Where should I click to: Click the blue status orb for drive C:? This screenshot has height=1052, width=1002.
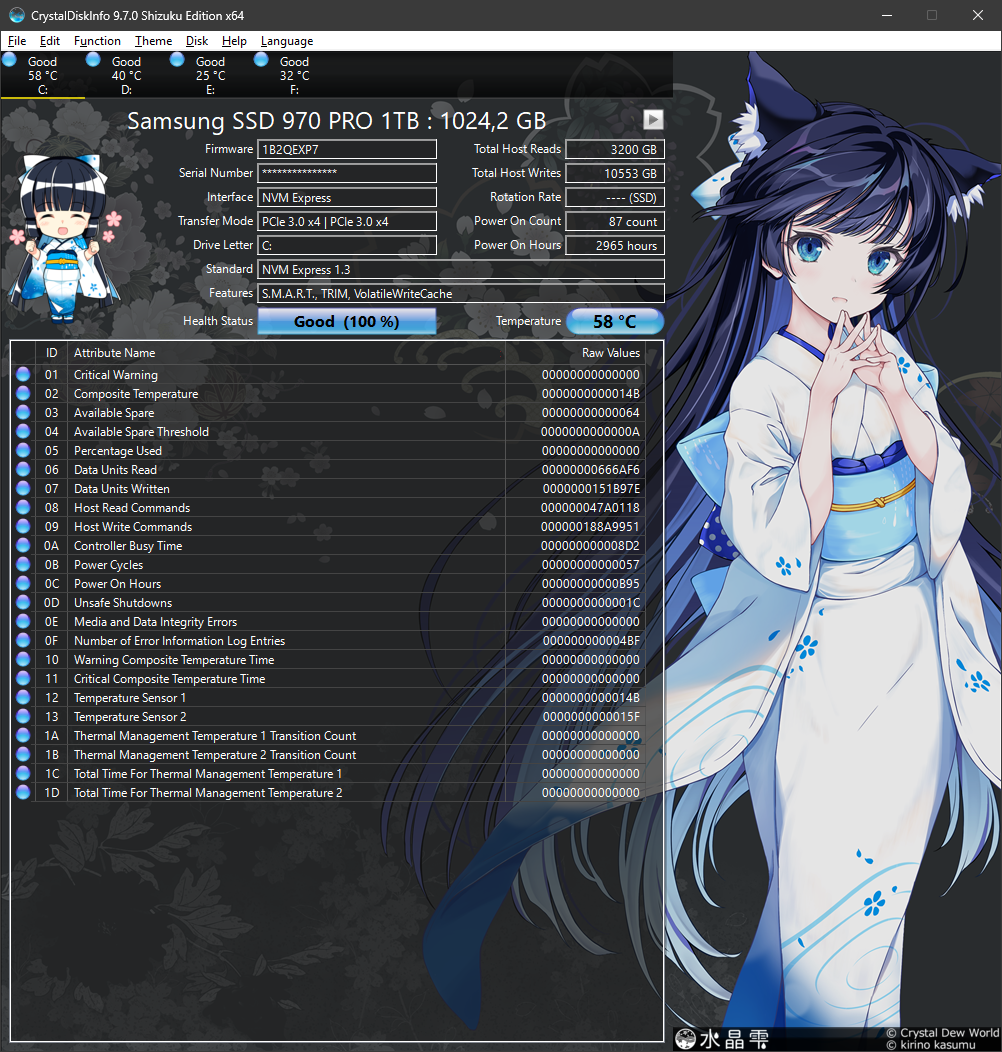[9, 60]
